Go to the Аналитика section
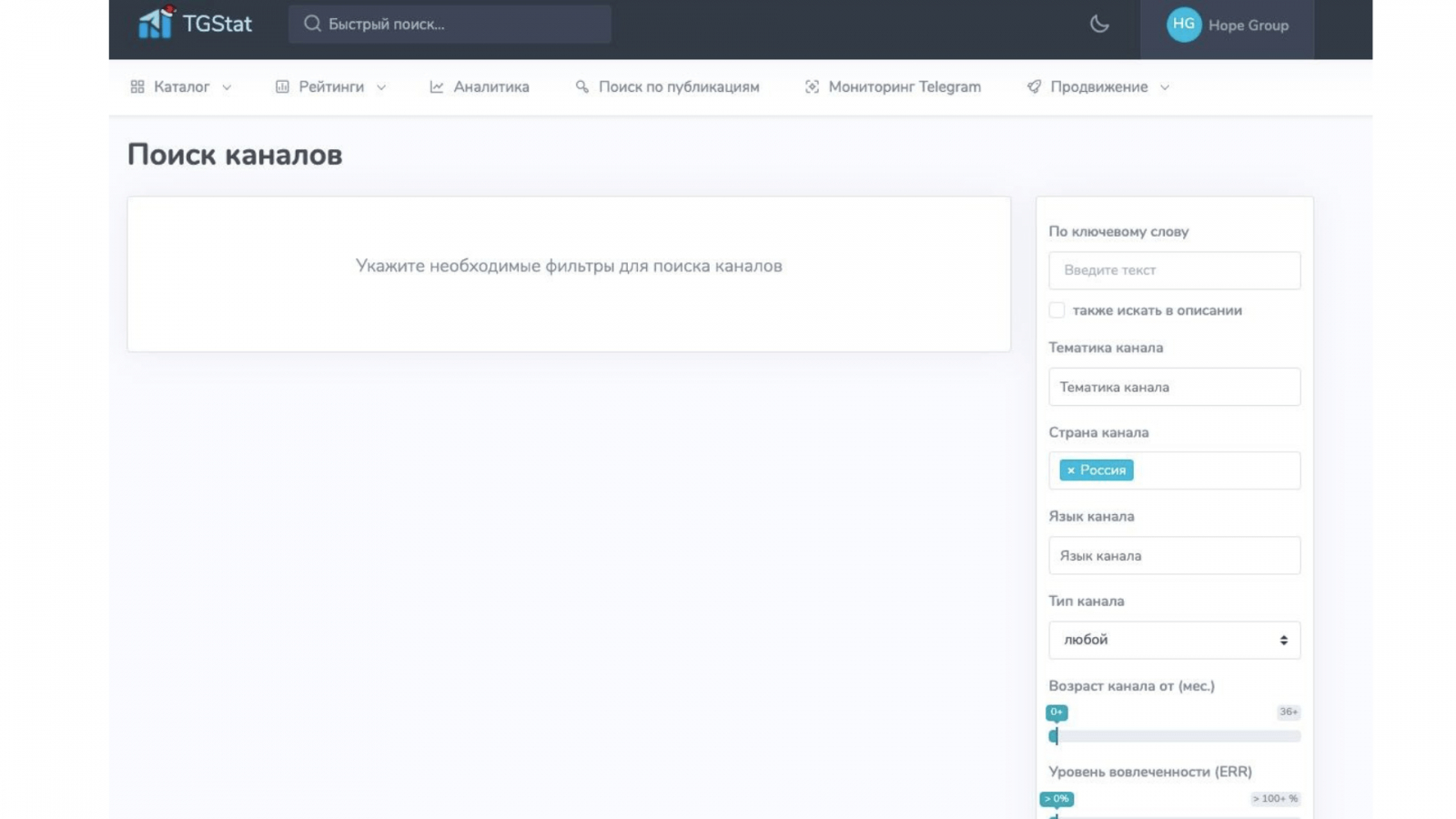The height and width of the screenshot is (819, 1456). 480,86
